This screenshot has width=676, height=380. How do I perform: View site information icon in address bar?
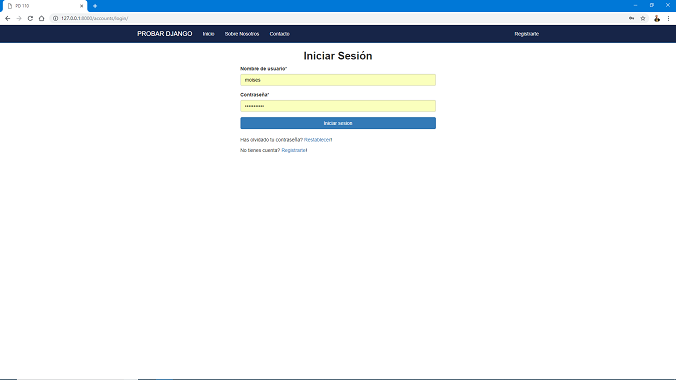click(55, 19)
